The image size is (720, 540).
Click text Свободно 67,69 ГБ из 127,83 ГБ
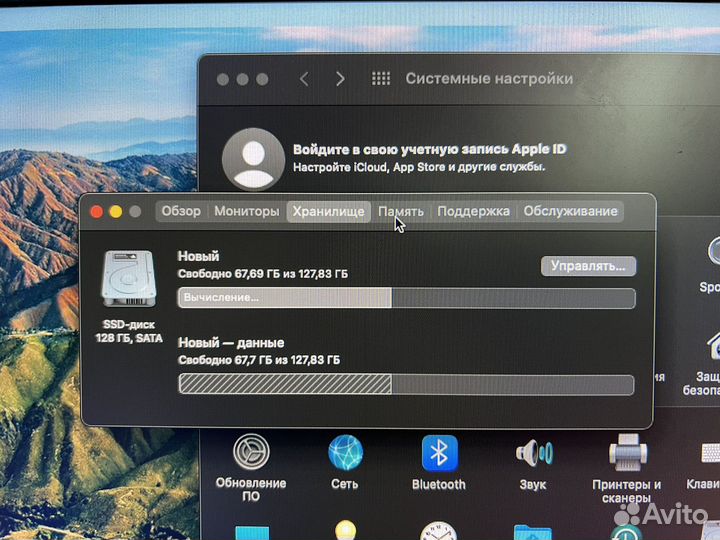coord(263,274)
